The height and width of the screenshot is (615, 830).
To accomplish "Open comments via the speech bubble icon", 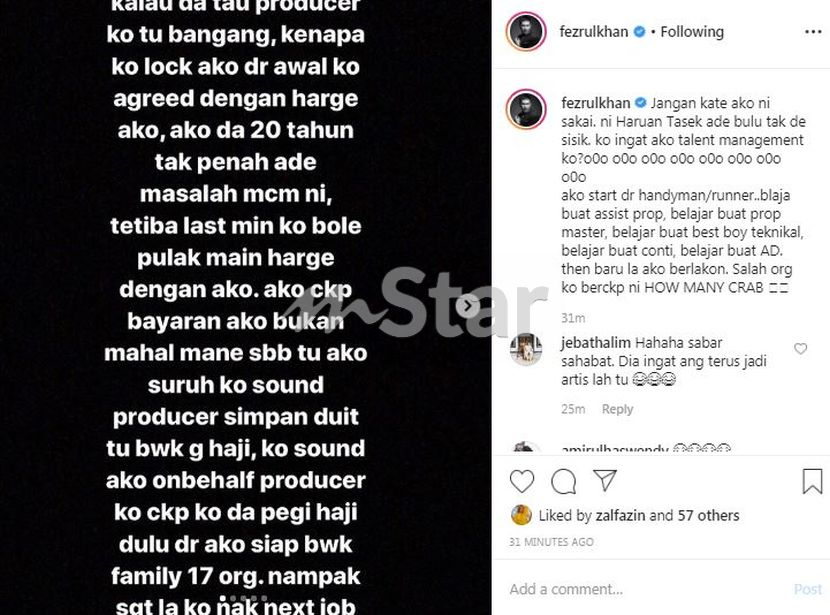I will (563, 481).
